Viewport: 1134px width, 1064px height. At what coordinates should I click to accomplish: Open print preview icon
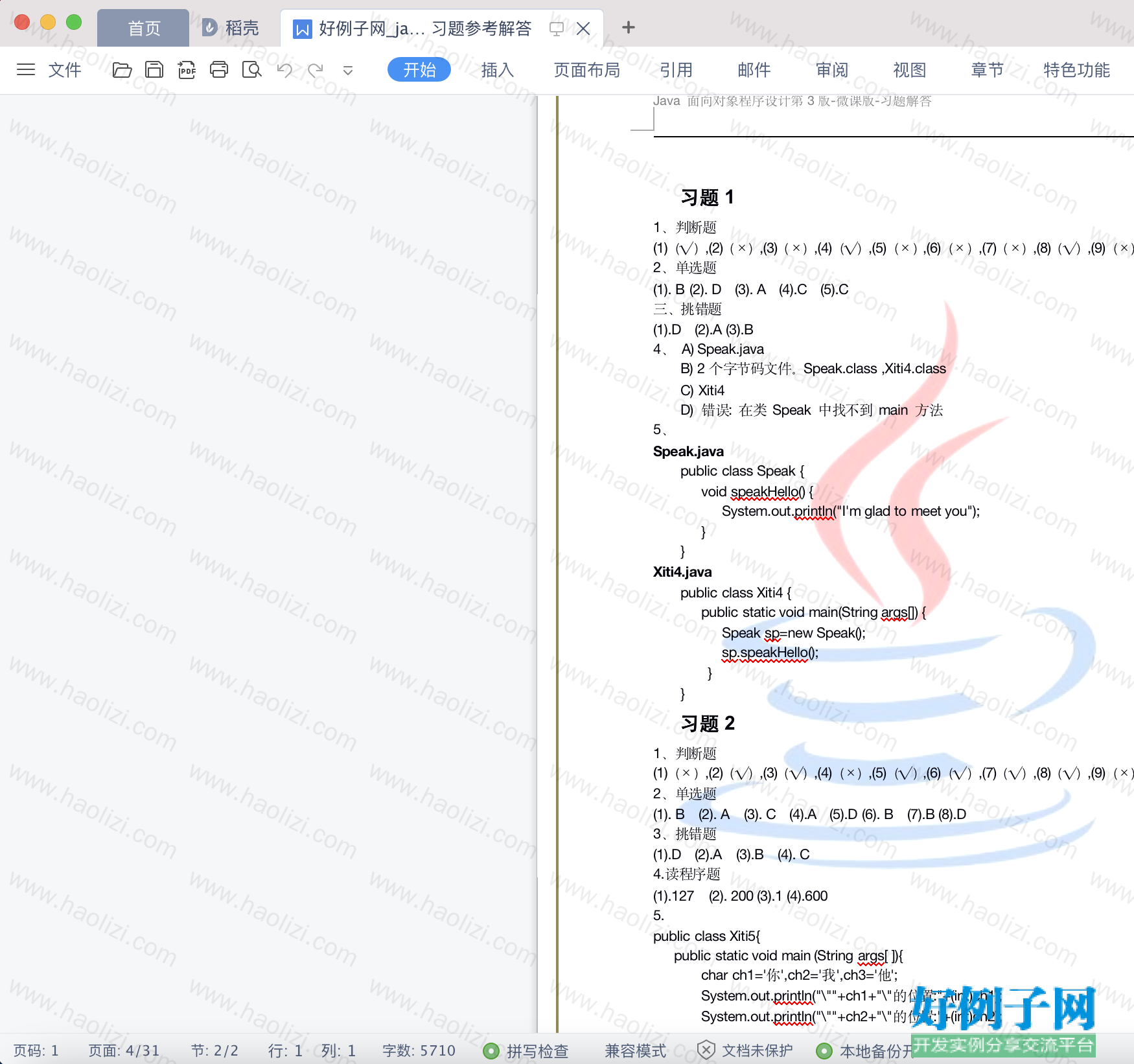pyautogui.click(x=251, y=69)
